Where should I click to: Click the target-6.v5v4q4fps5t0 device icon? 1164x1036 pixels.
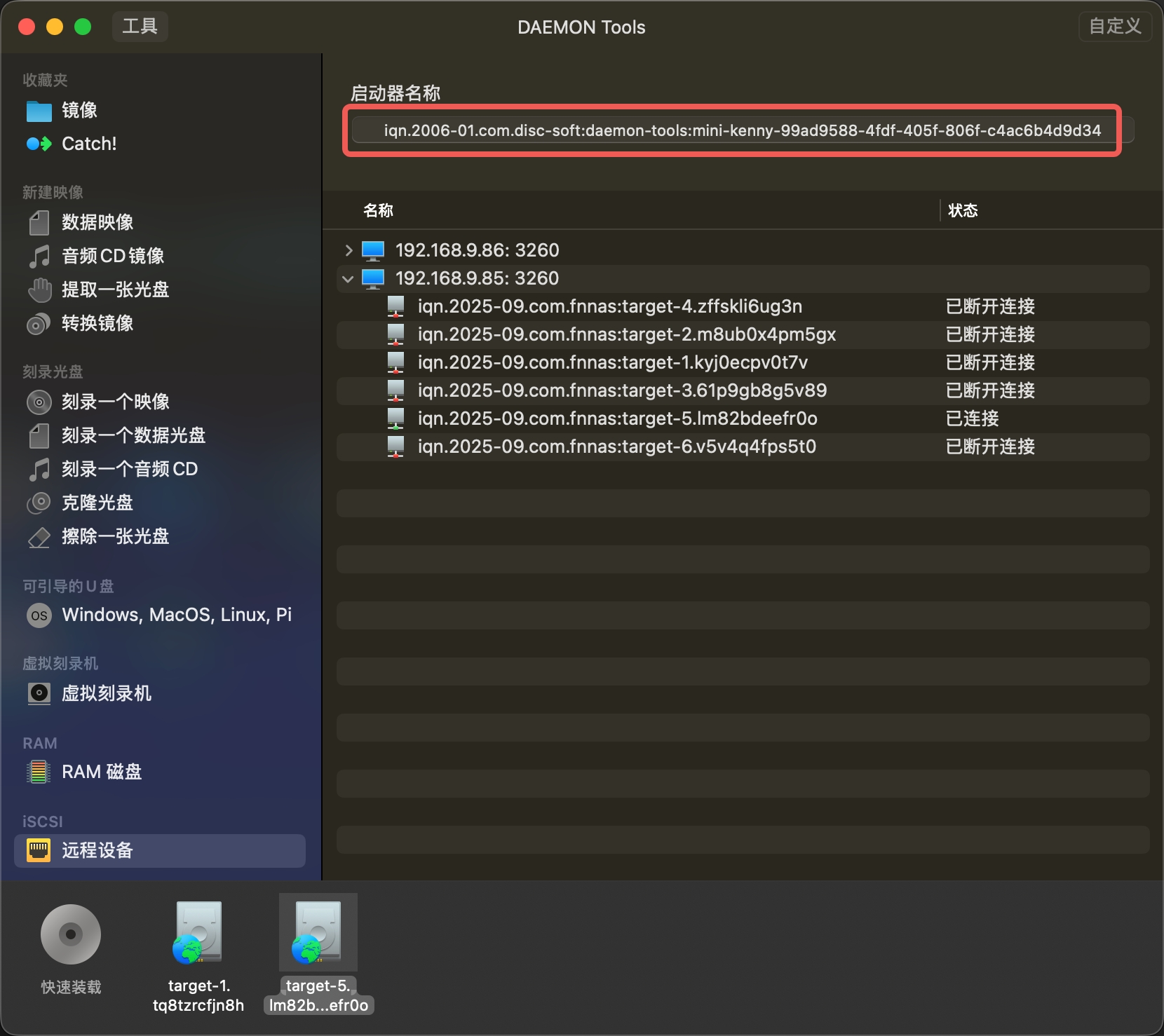pyautogui.click(x=396, y=447)
